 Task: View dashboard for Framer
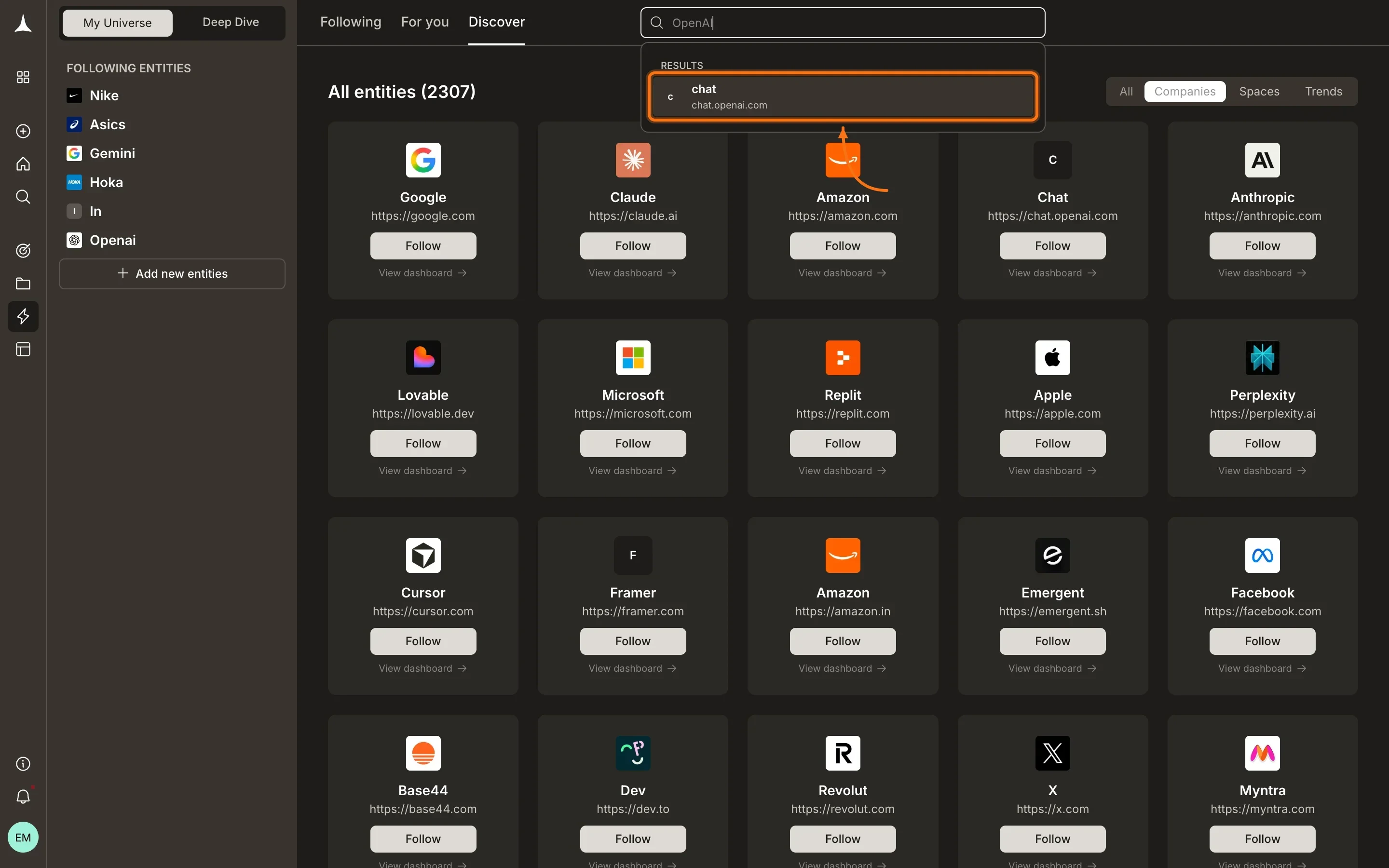[633, 668]
